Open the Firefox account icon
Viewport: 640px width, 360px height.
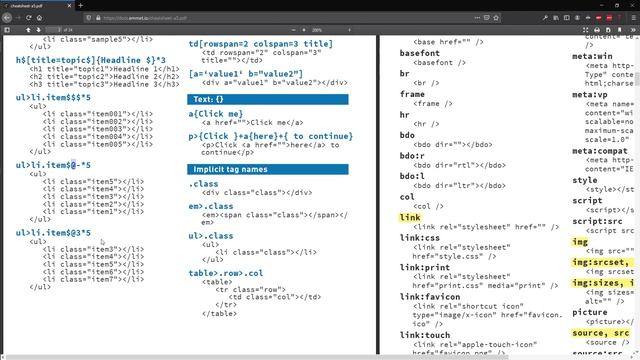click(577, 18)
